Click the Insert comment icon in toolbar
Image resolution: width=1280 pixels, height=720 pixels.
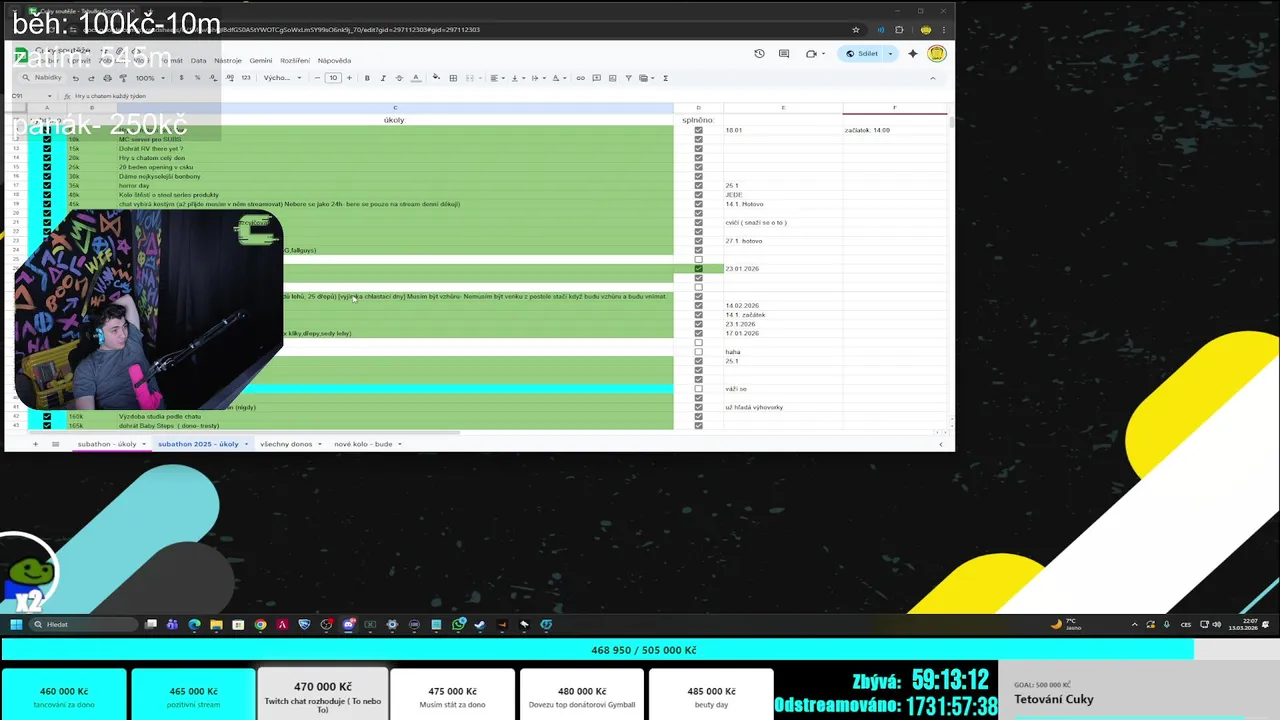(x=597, y=78)
